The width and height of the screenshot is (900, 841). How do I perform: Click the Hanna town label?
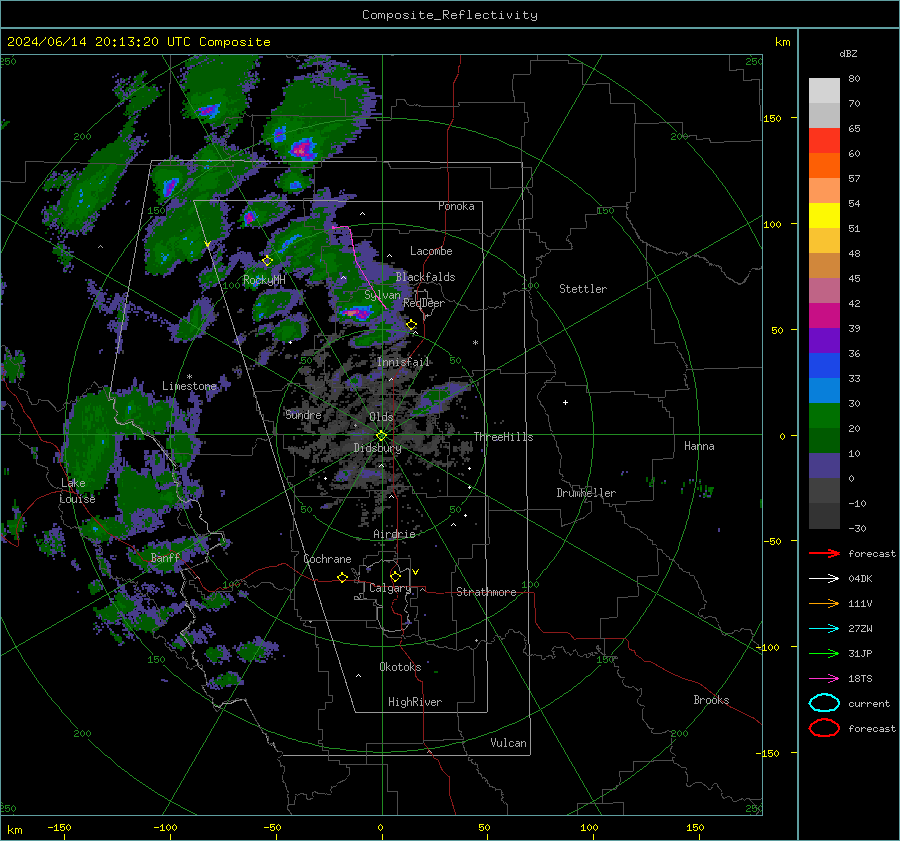tap(699, 446)
